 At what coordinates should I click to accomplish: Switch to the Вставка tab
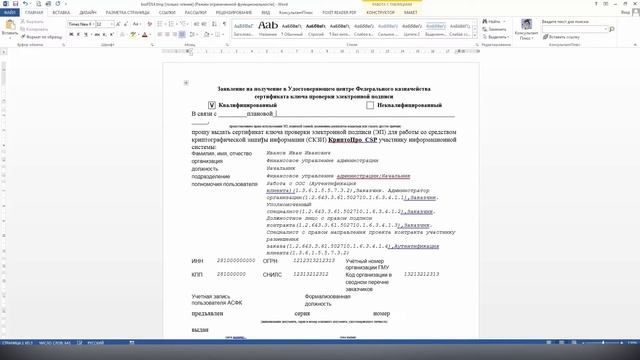(61, 13)
